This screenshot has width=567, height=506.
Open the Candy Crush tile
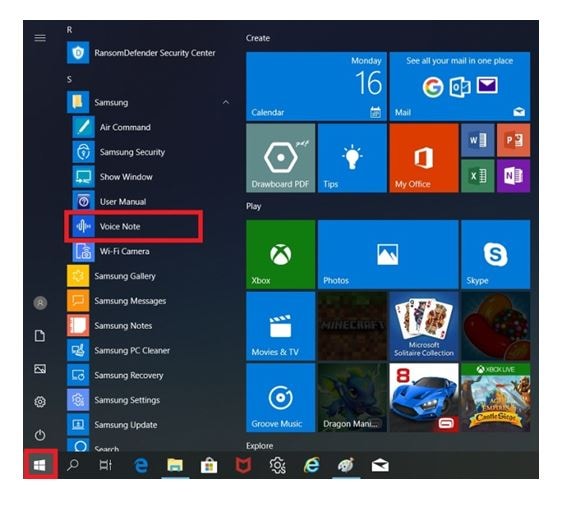tap(495, 326)
